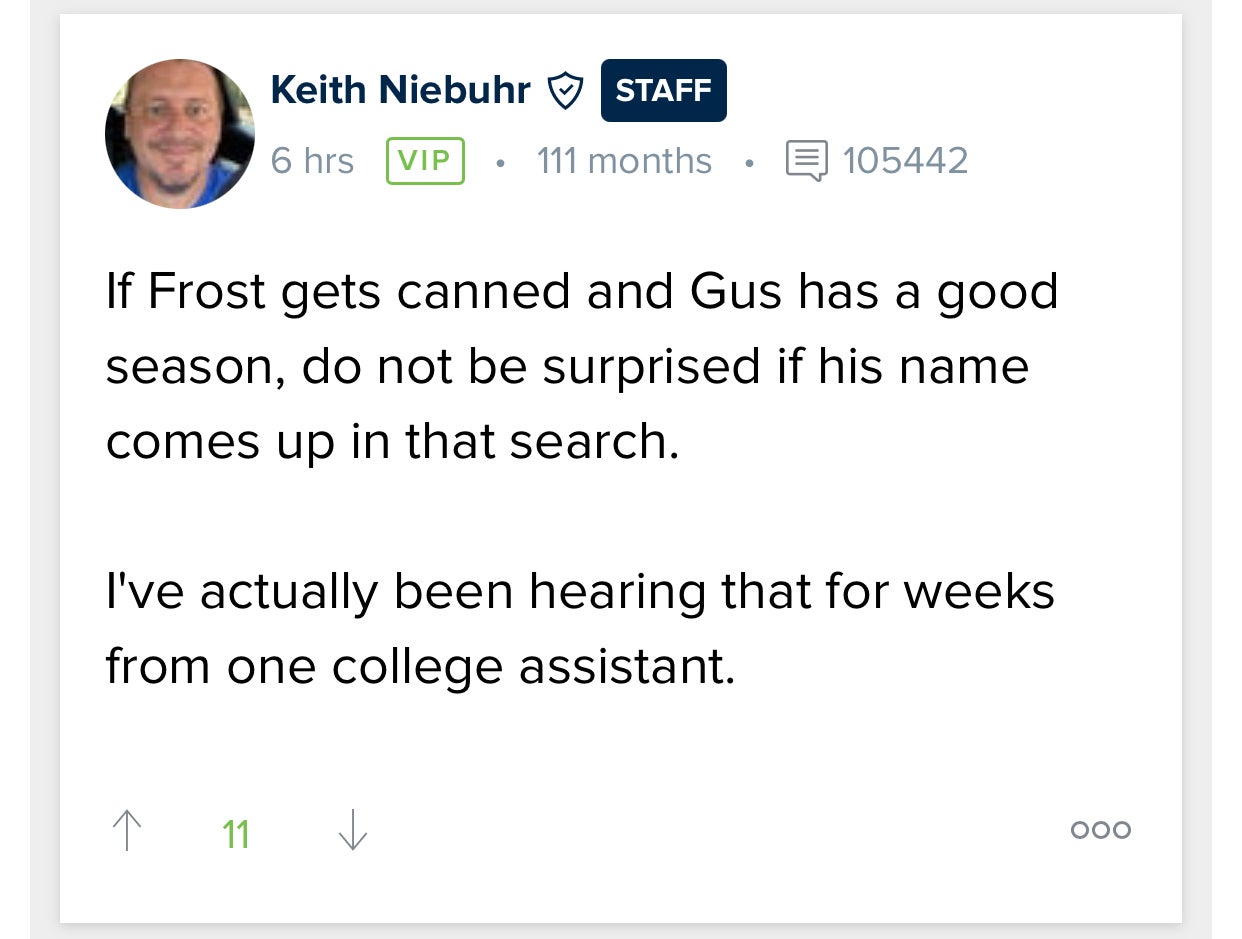Click the green vote score of 11

(x=236, y=833)
